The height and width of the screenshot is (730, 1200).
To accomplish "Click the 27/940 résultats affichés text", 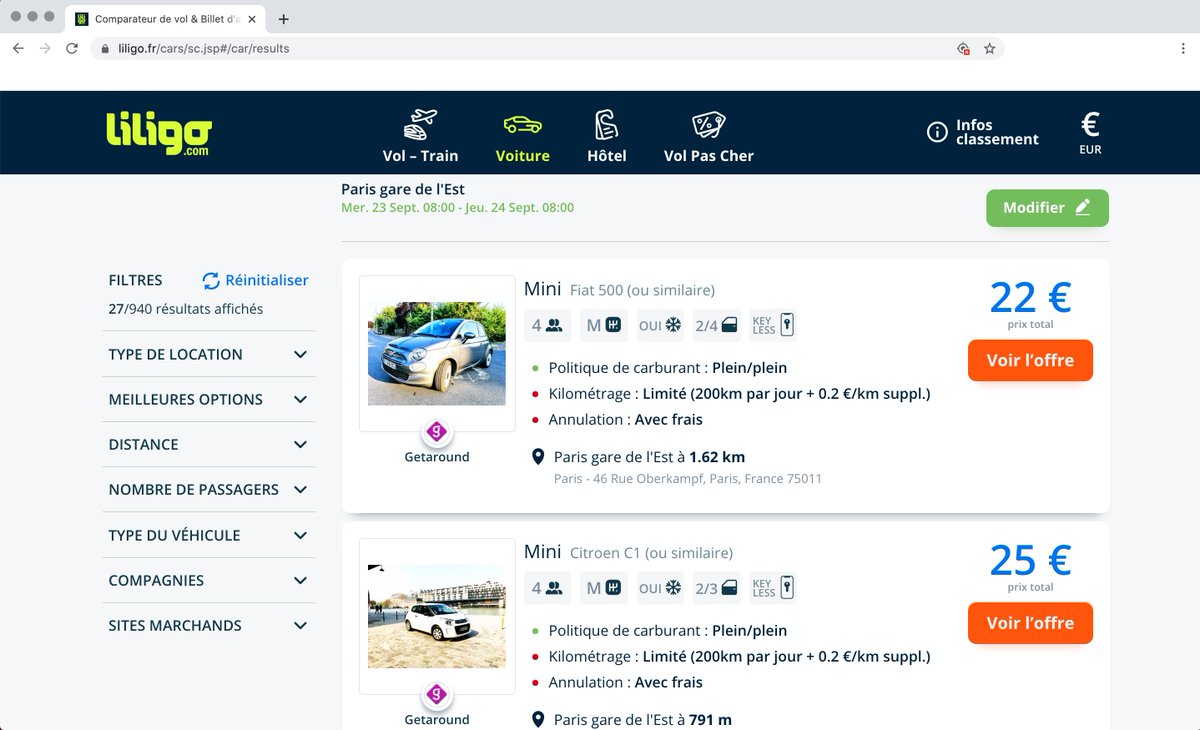I will pos(186,309).
